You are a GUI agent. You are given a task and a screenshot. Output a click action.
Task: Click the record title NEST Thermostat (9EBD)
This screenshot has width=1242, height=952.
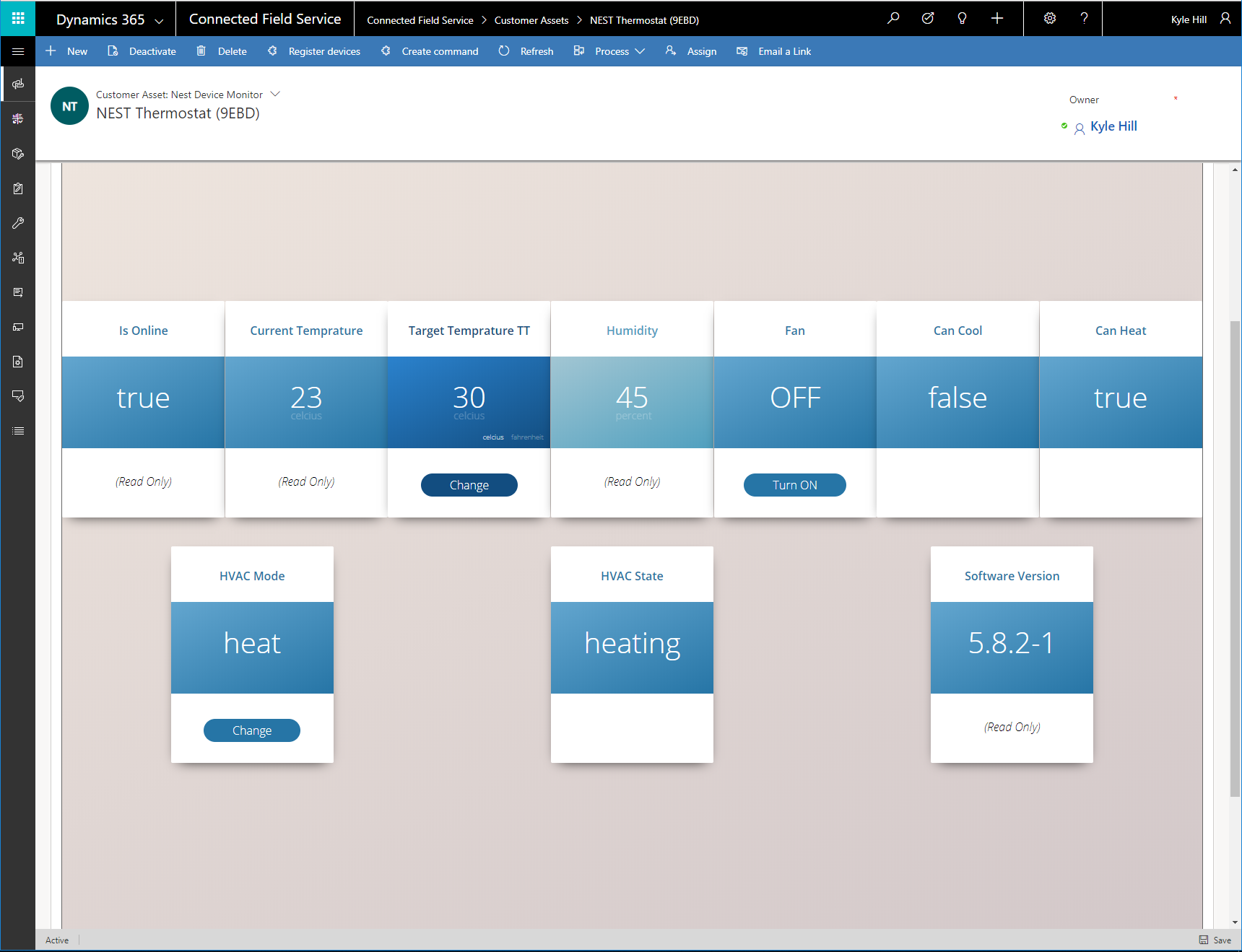[x=178, y=113]
